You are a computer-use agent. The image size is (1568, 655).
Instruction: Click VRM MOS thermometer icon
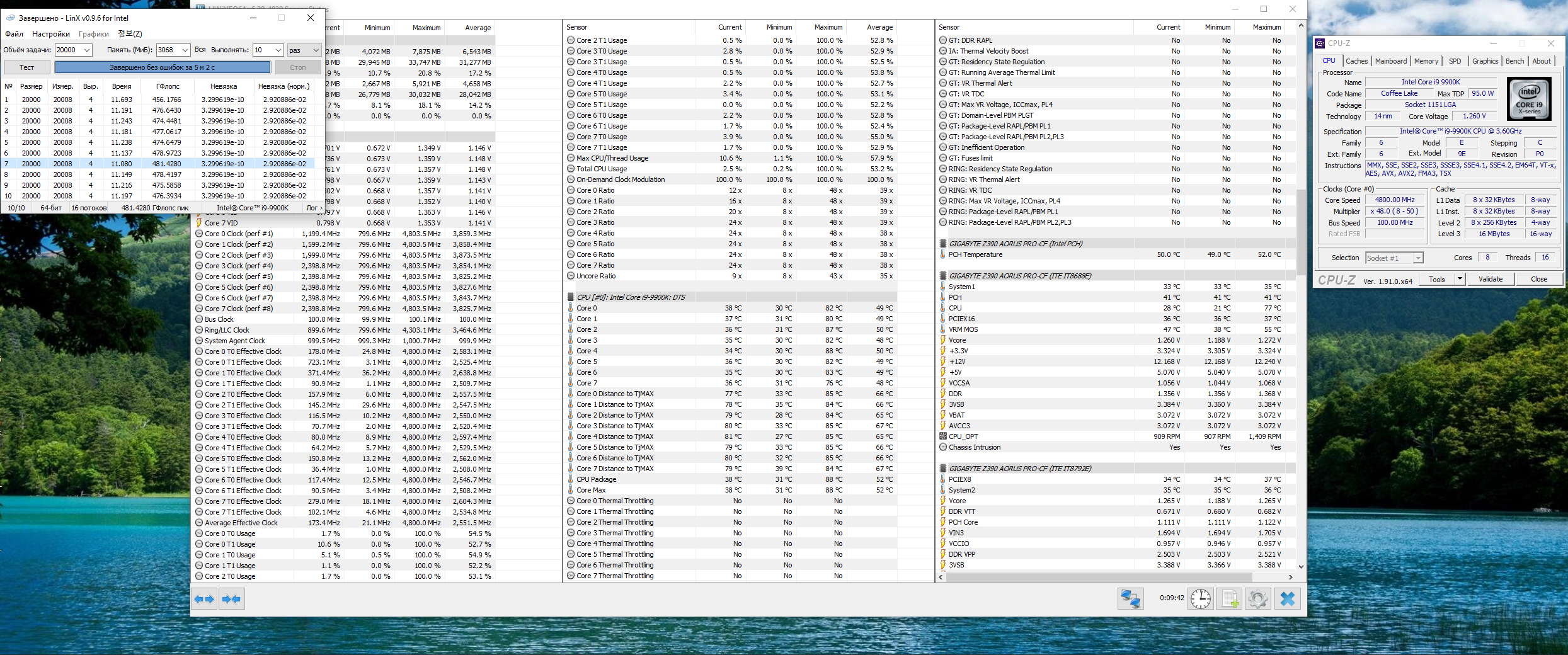tap(943, 329)
